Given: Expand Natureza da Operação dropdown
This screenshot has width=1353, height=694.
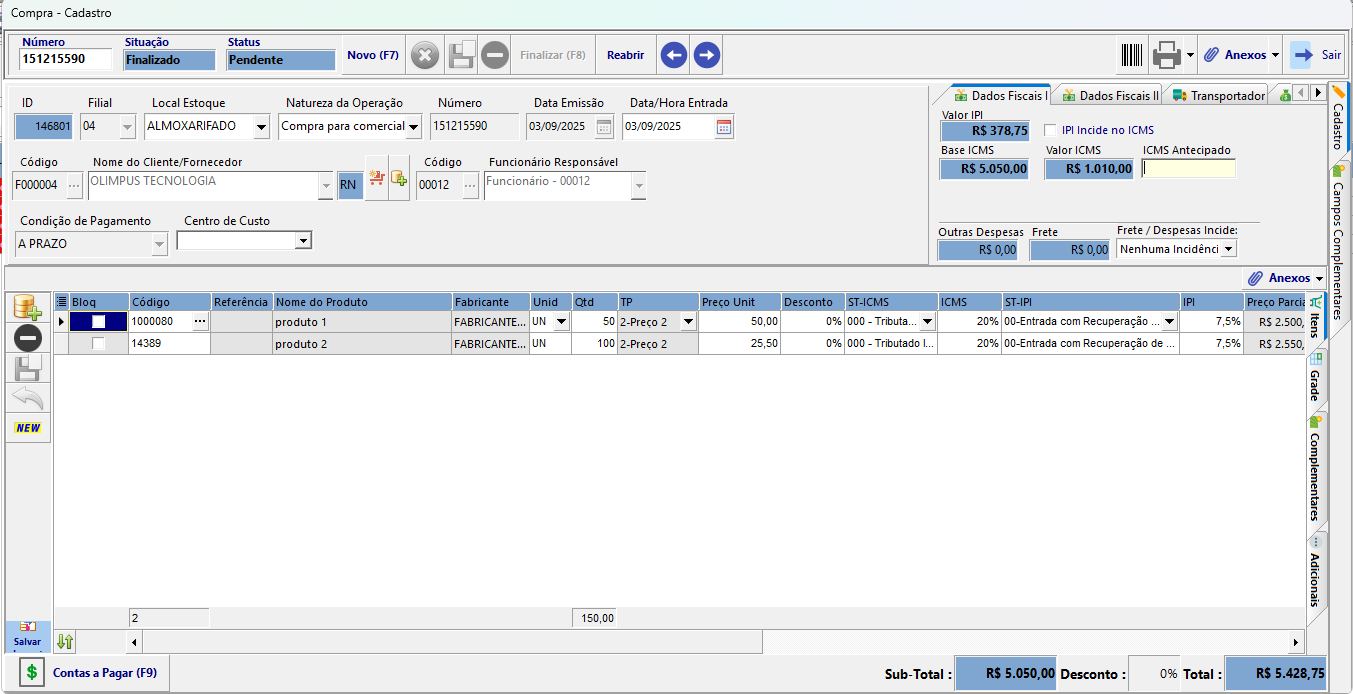Looking at the screenshot, I should (x=414, y=127).
